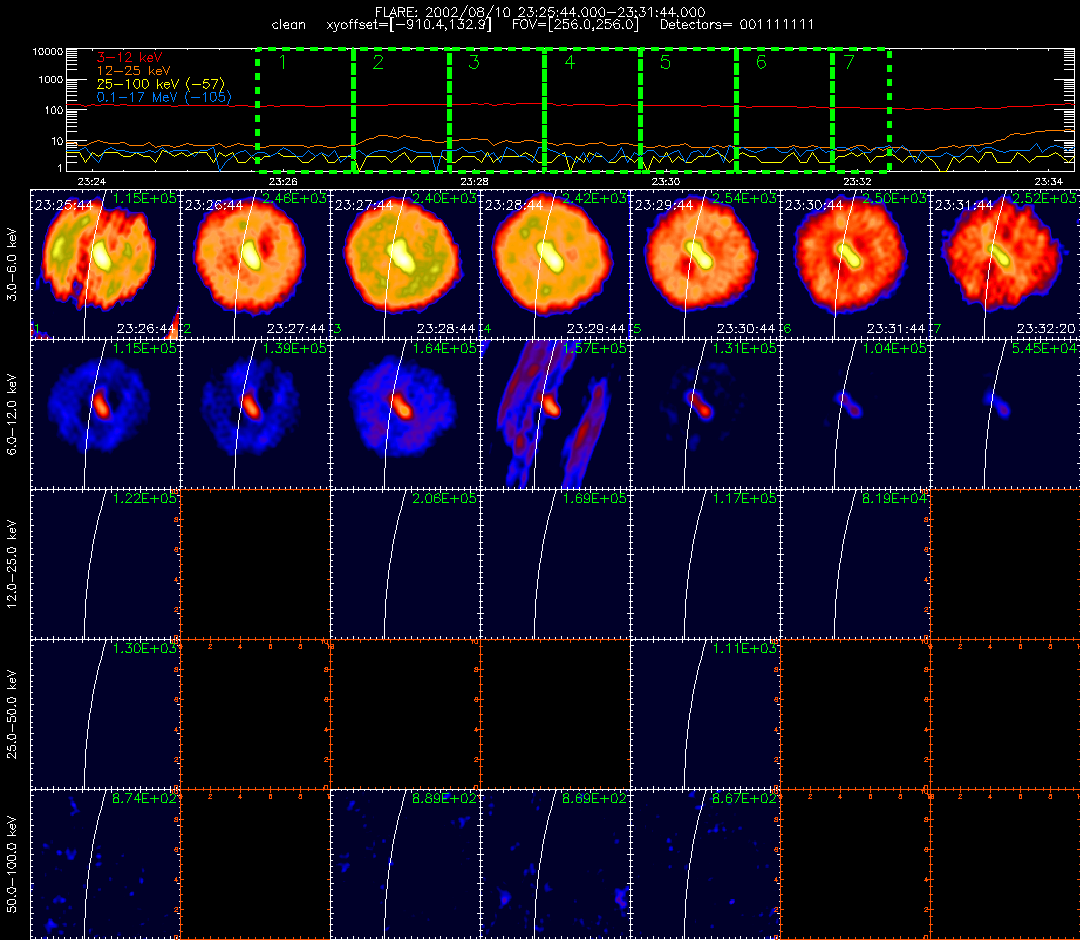Open the 6.0-12.0 keV image labeled 5.45E+04
Viewport: 1080px width, 940px height.
click(x=1006, y=415)
